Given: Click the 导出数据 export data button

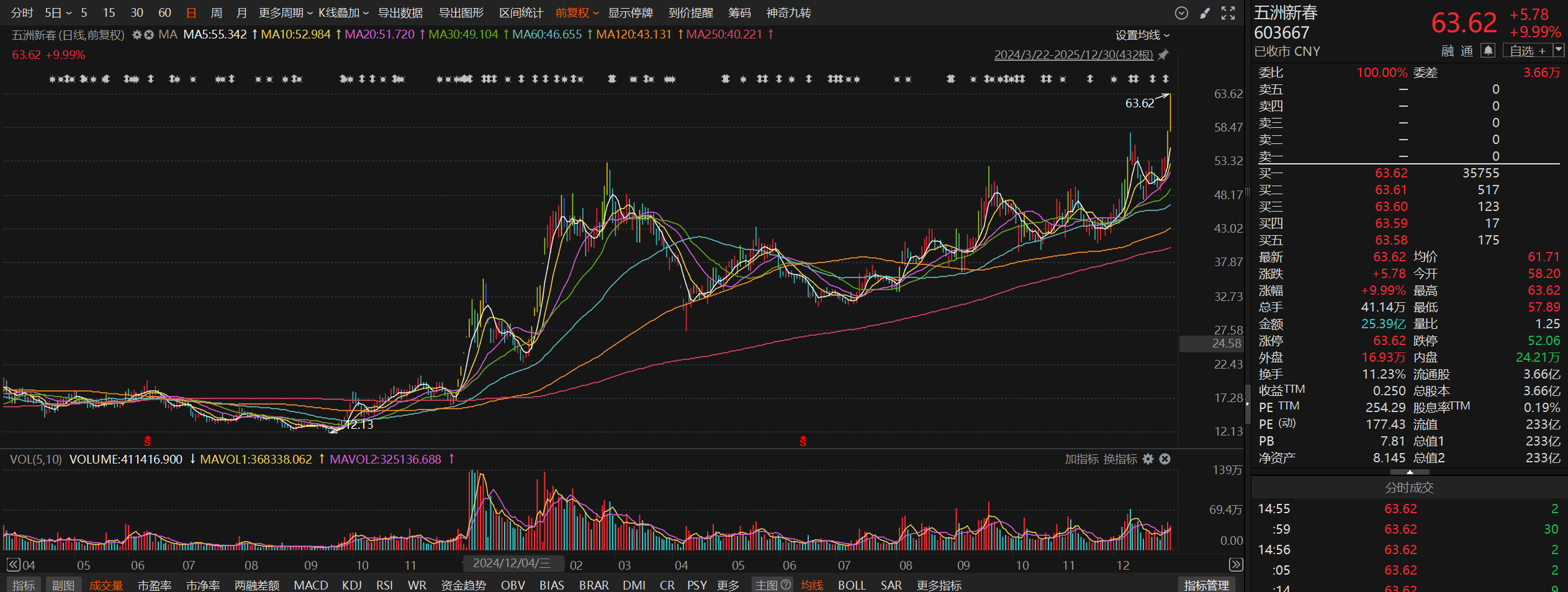Looking at the screenshot, I should [400, 13].
